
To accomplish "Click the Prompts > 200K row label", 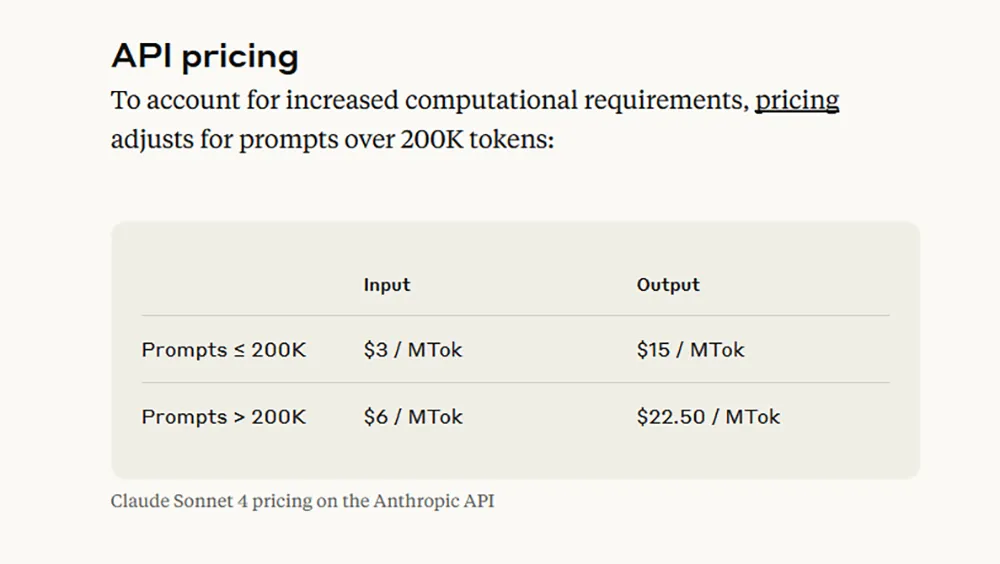I will coord(224,417).
